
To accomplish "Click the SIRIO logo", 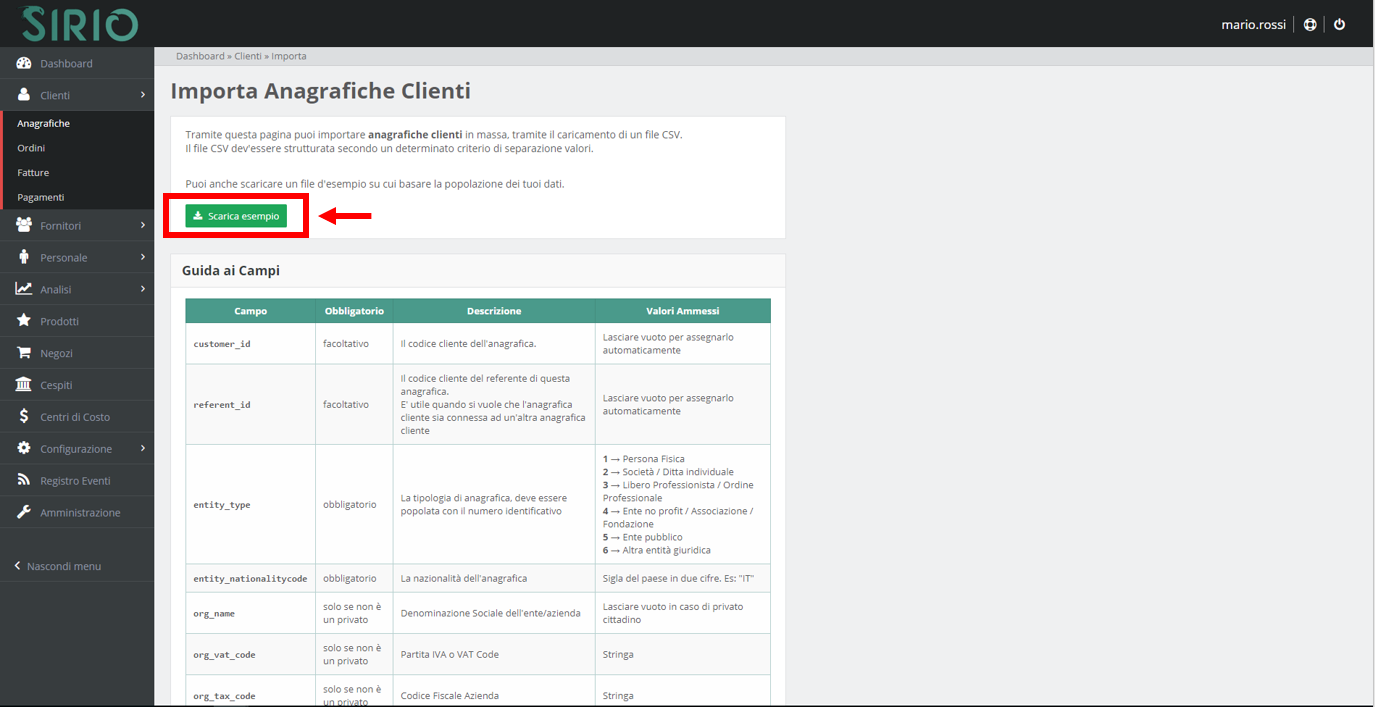I will (80, 24).
